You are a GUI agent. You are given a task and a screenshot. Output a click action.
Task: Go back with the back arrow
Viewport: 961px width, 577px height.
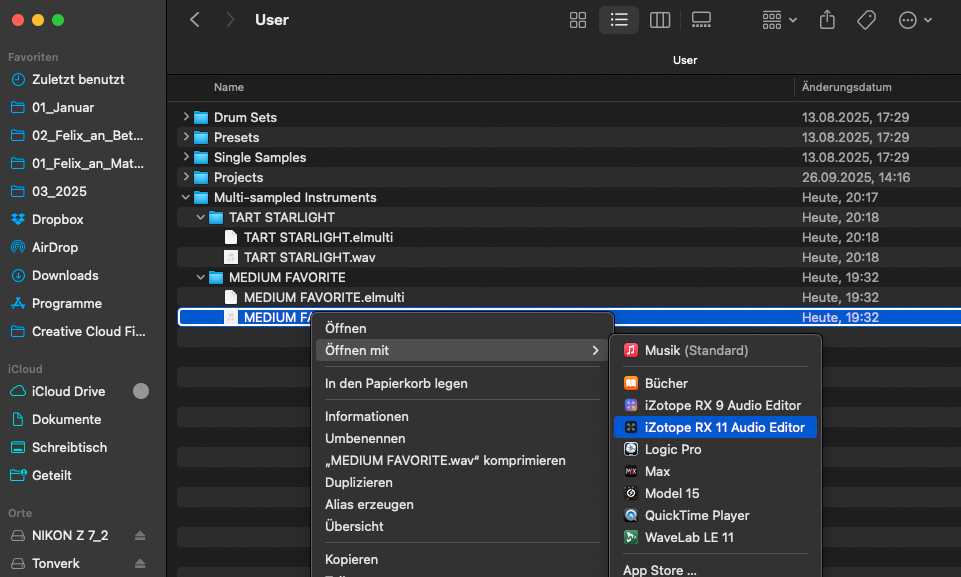point(195,20)
